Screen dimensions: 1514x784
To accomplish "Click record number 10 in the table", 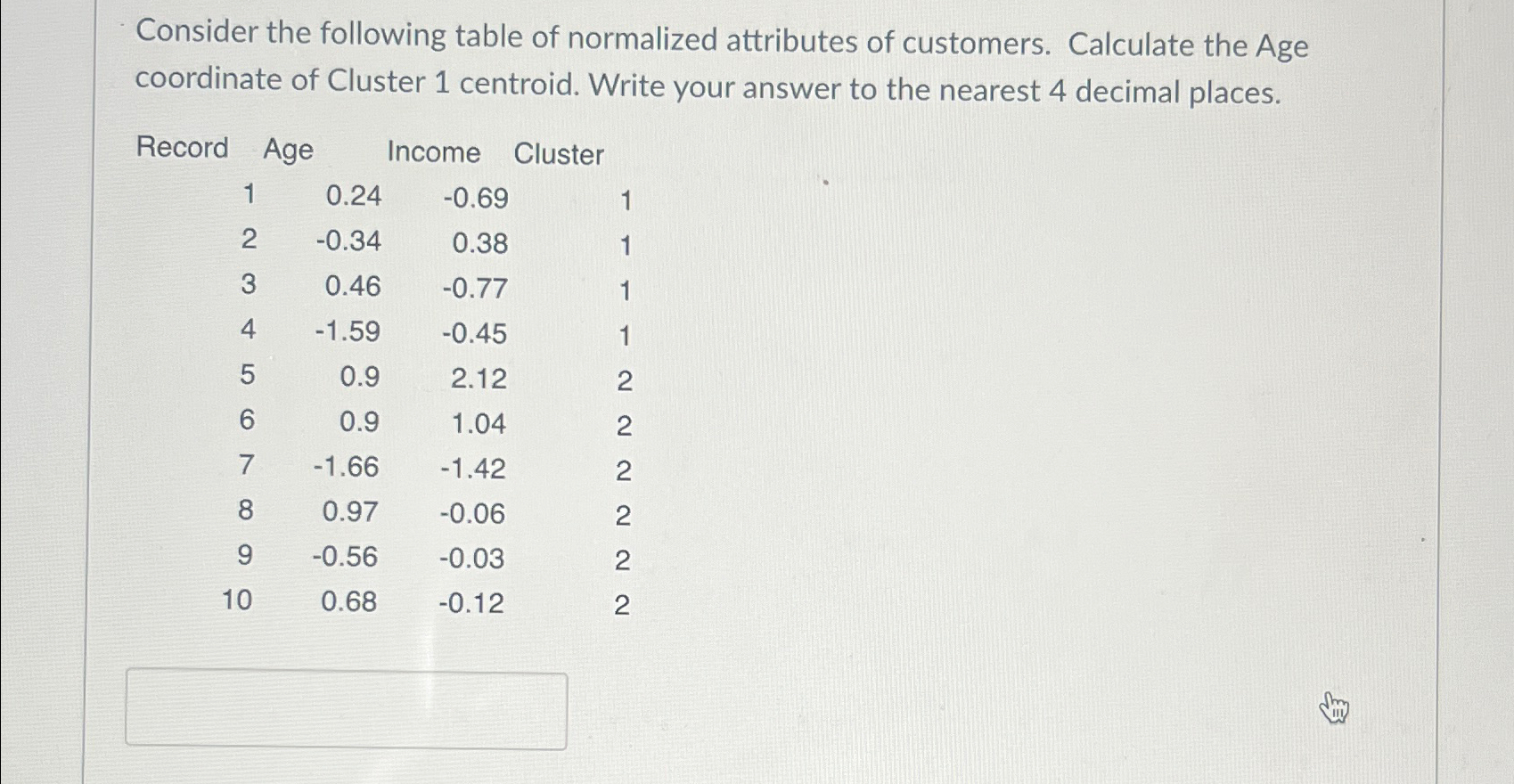I will pos(237,600).
